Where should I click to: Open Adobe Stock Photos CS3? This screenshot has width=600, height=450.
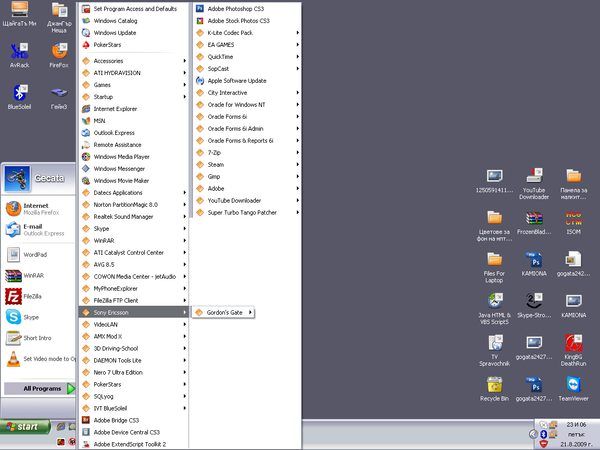[x=246, y=21]
